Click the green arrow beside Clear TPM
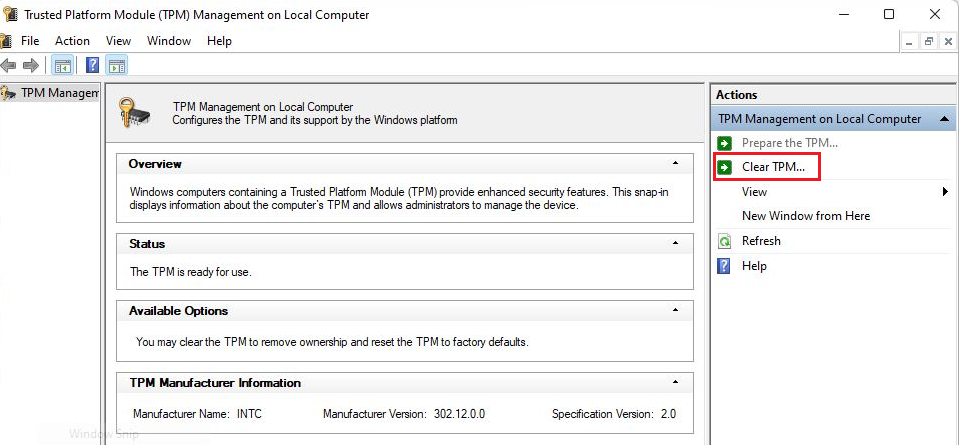The height and width of the screenshot is (445, 960). click(x=724, y=167)
